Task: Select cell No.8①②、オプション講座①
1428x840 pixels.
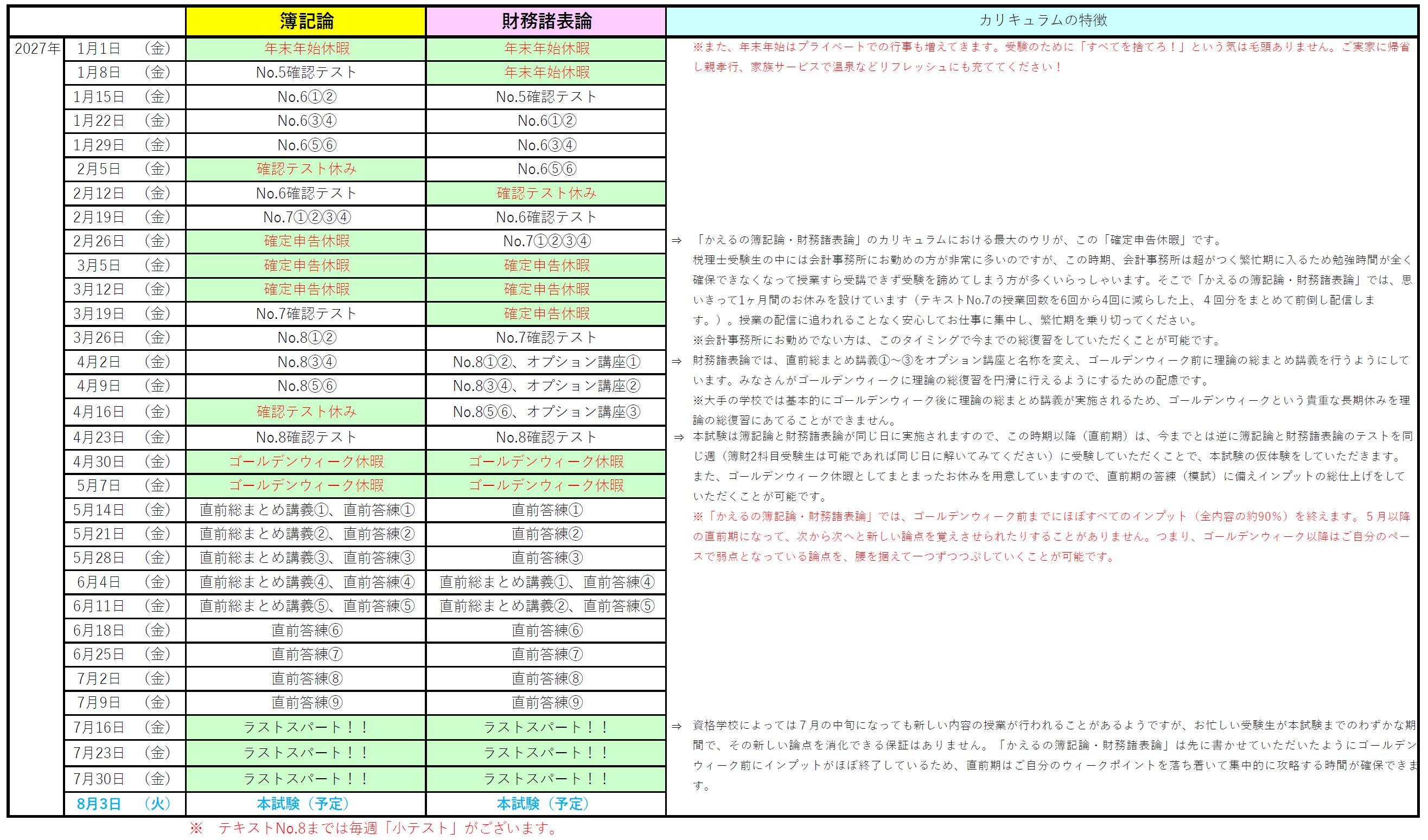Action: click(546, 362)
